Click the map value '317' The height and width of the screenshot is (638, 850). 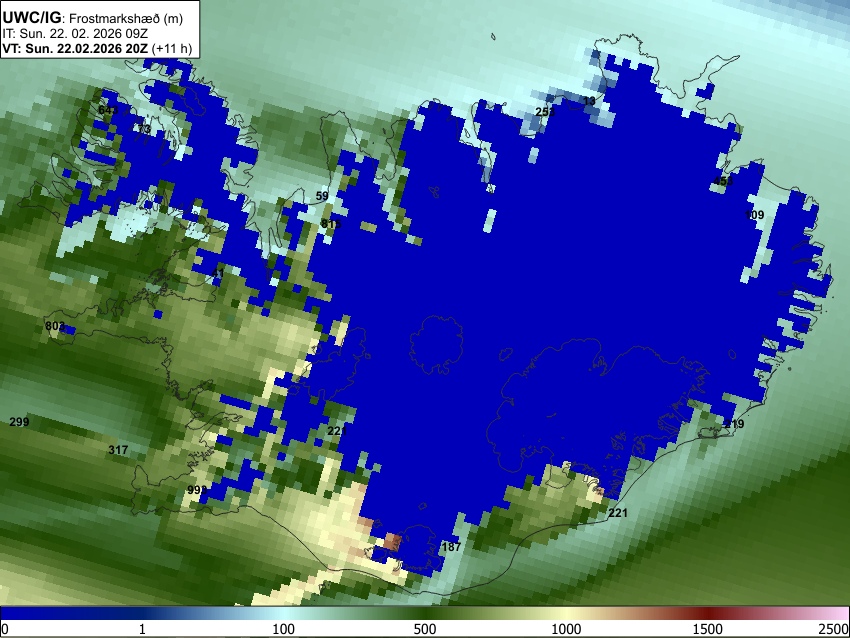[x=118, y=449]
